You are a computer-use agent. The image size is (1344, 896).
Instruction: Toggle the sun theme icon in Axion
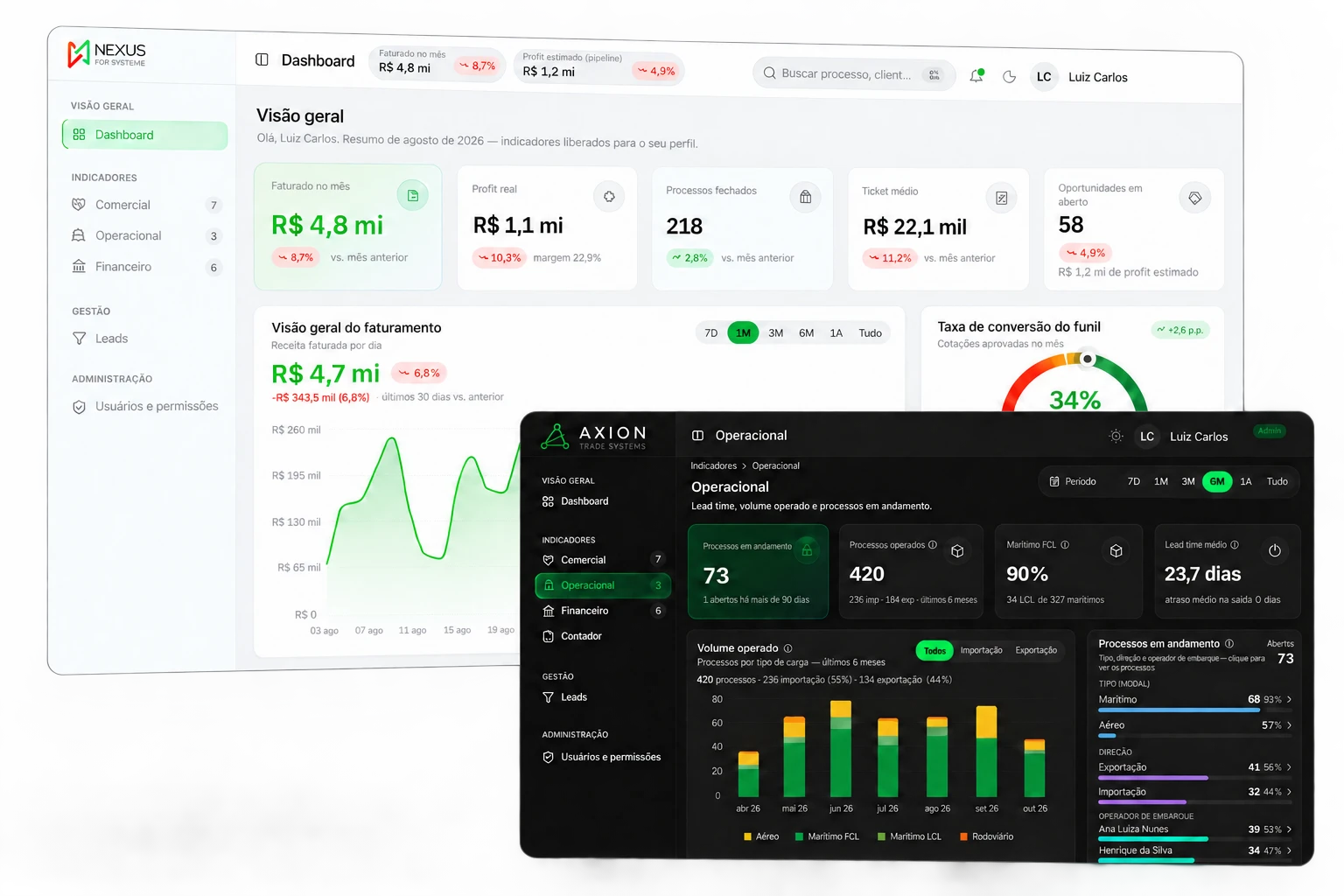click(1116, 436)
